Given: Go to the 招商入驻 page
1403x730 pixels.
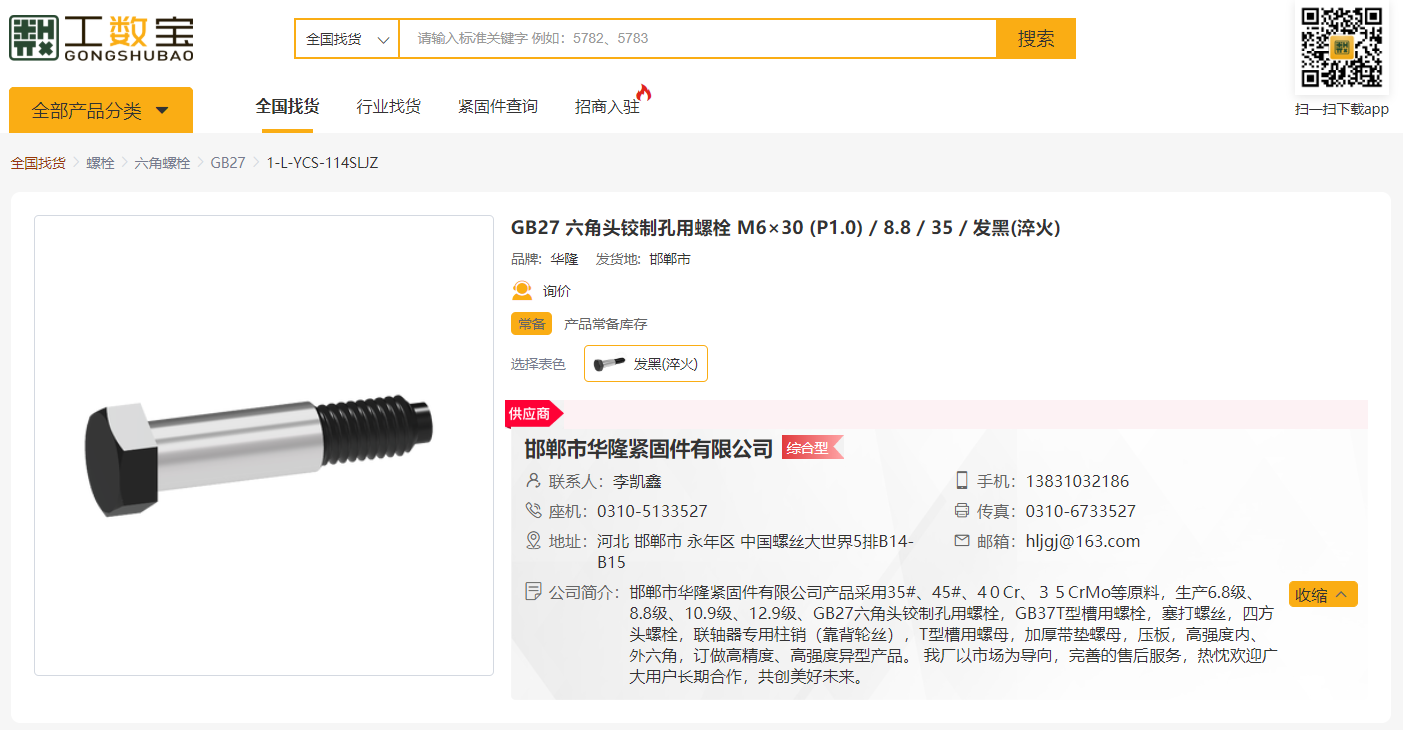Looking at the screenshot, I should (x=607, y=106).
